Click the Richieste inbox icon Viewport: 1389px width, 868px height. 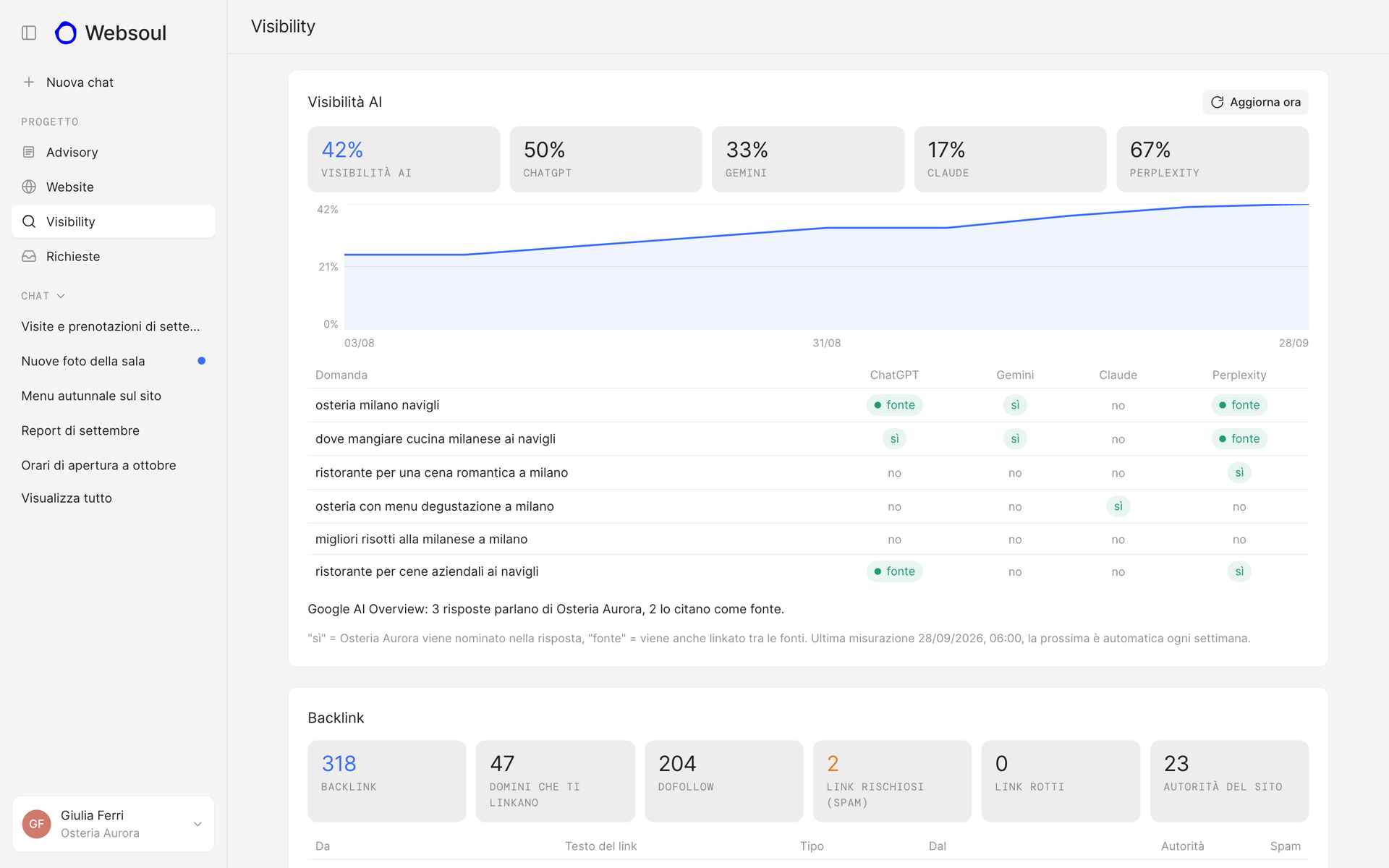[x=29, y=256]
